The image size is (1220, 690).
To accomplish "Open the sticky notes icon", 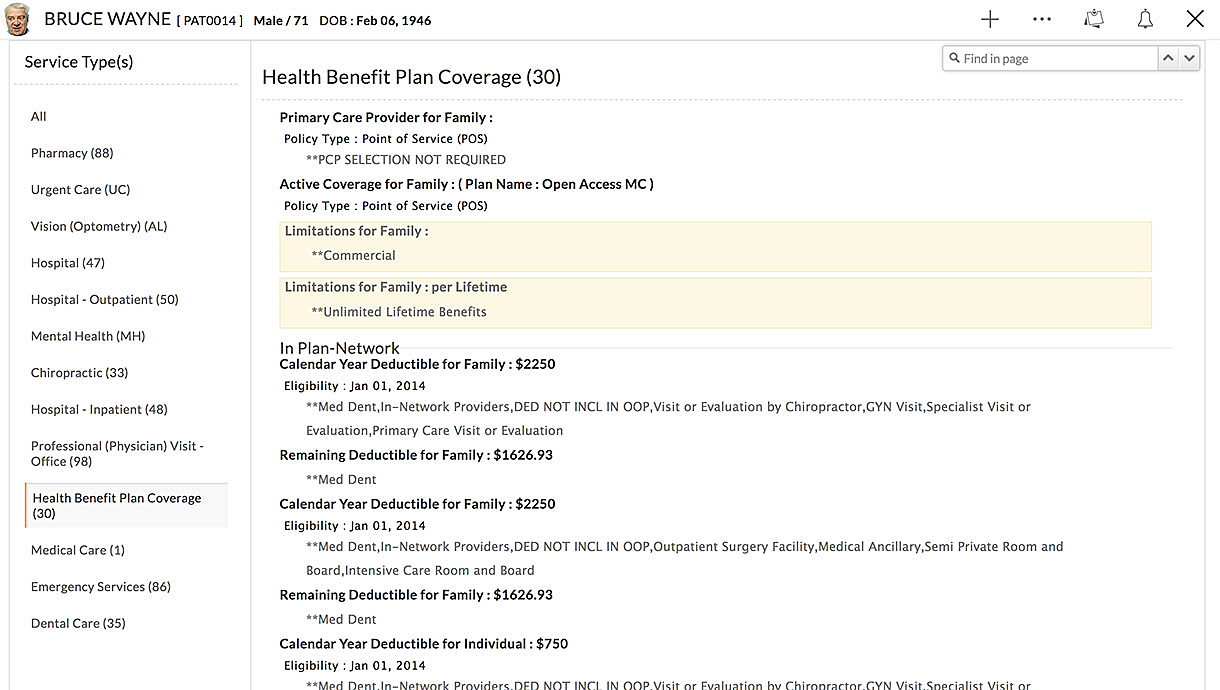I will 1093,19.
